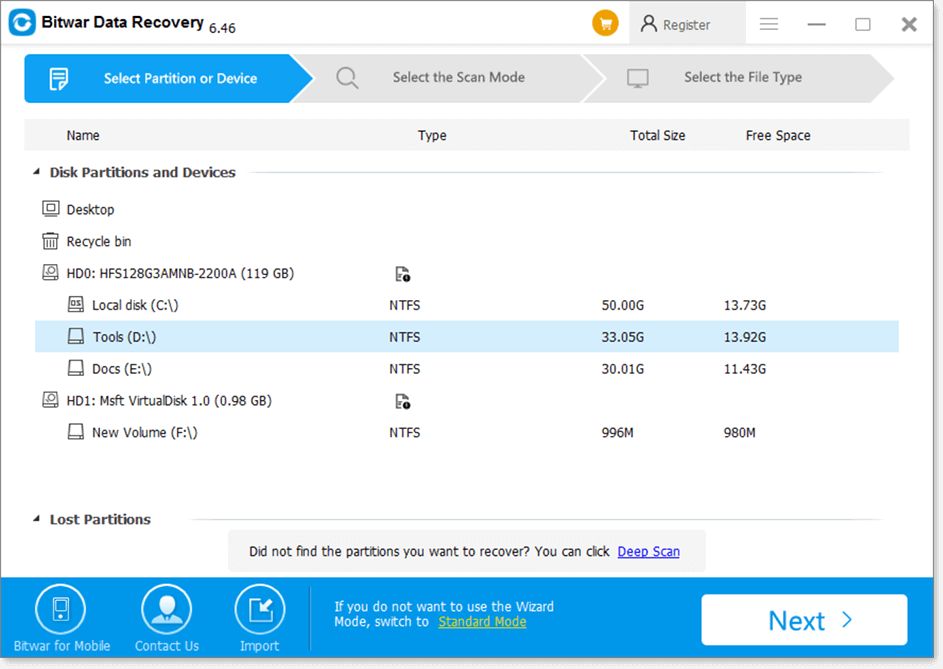Open the hamburger menu
This screenshot has height=669, width=943.
768,23
